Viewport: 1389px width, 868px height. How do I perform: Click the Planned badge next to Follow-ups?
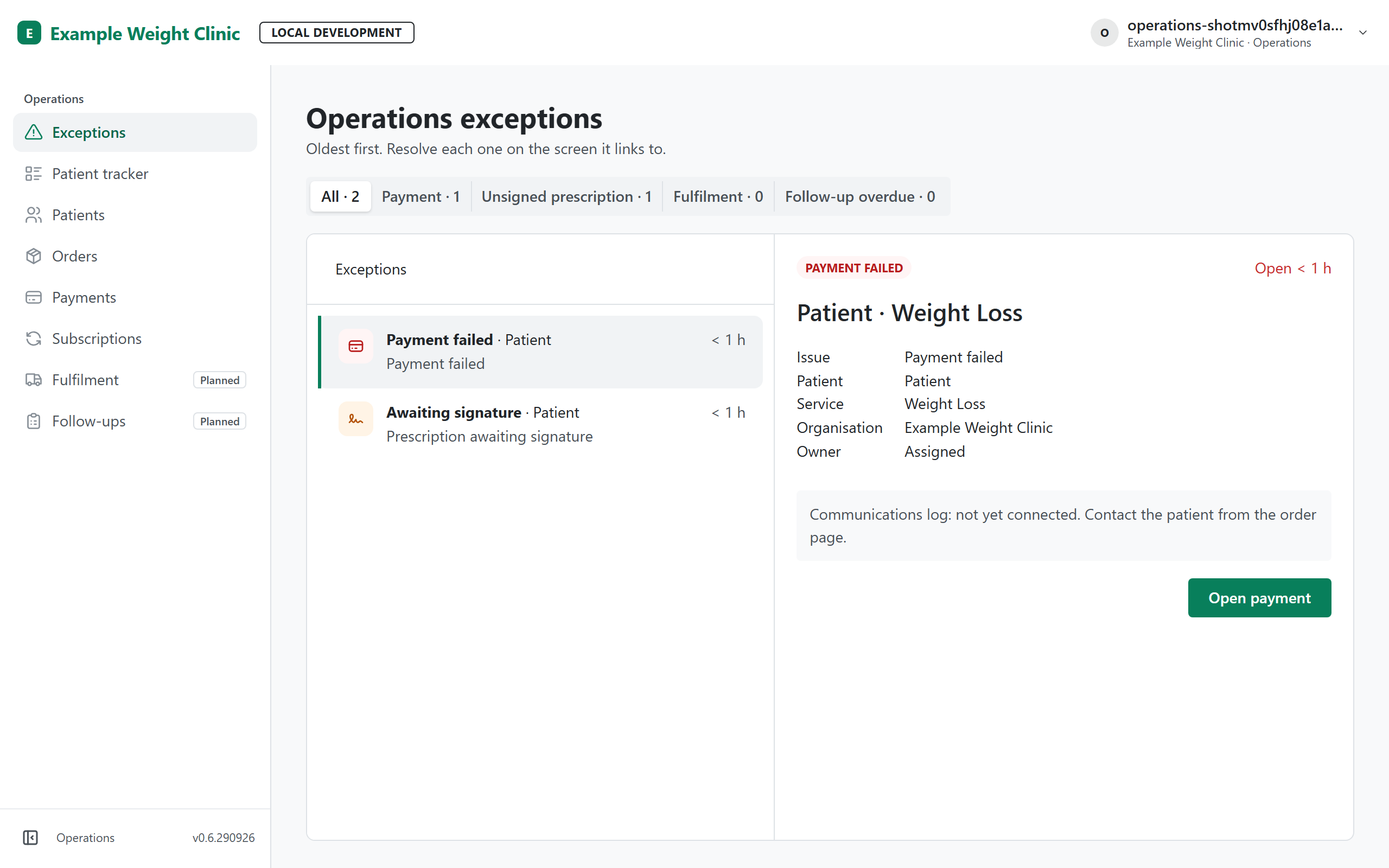pos(219,422)
